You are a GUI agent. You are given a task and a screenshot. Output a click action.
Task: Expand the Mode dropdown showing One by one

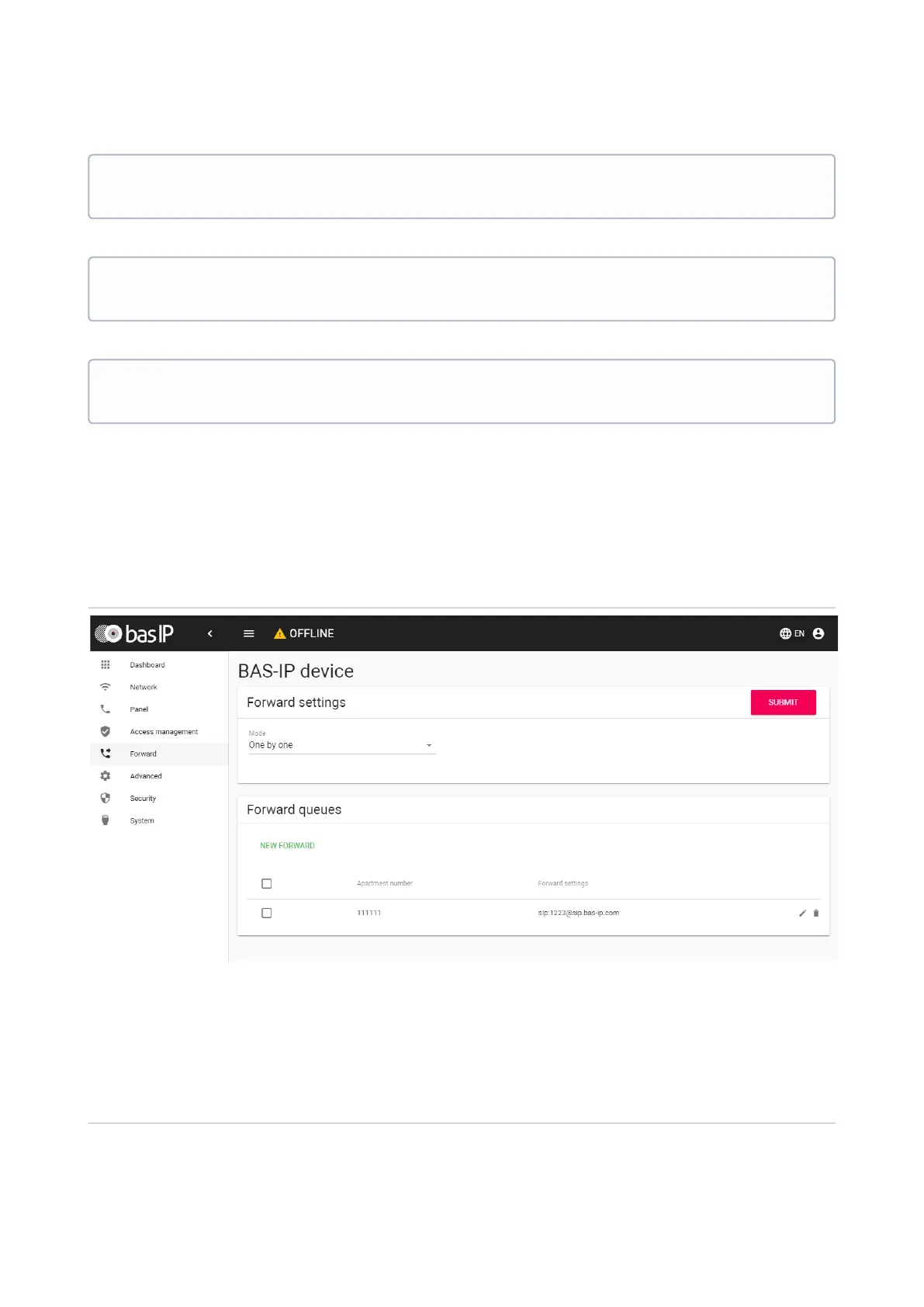[x=341, y=745]
